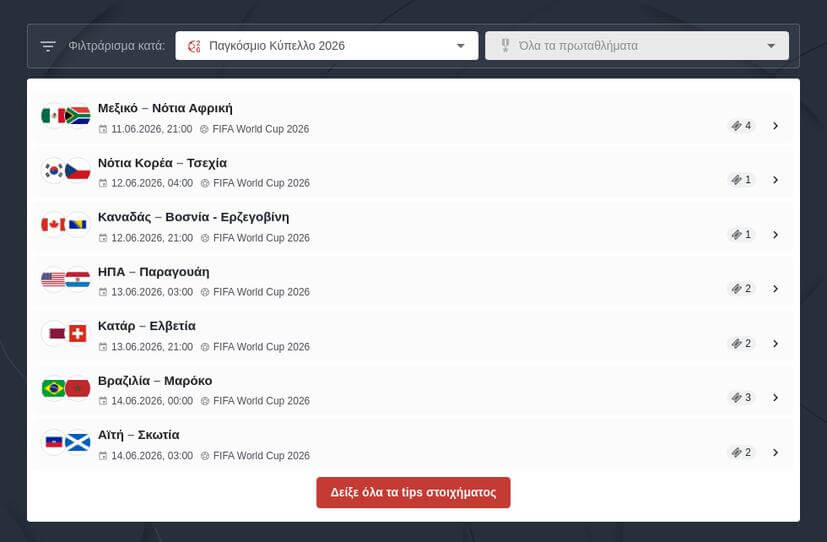Viewport: 827px width, 542px height.
Task: Click the tips badge showing 3 for Βραζιλία
Action: pyautogui.click(x=741, y=398)
